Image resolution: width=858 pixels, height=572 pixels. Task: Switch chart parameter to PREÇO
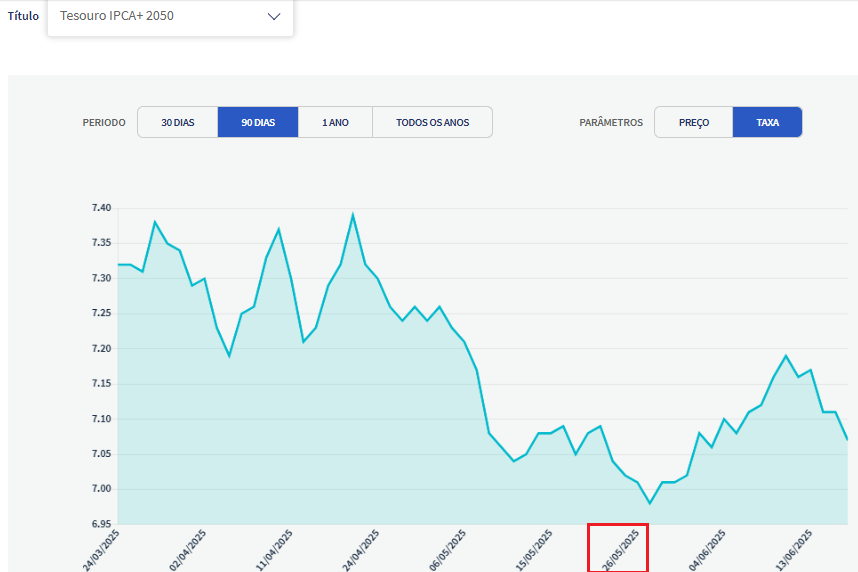click(694, 122)
